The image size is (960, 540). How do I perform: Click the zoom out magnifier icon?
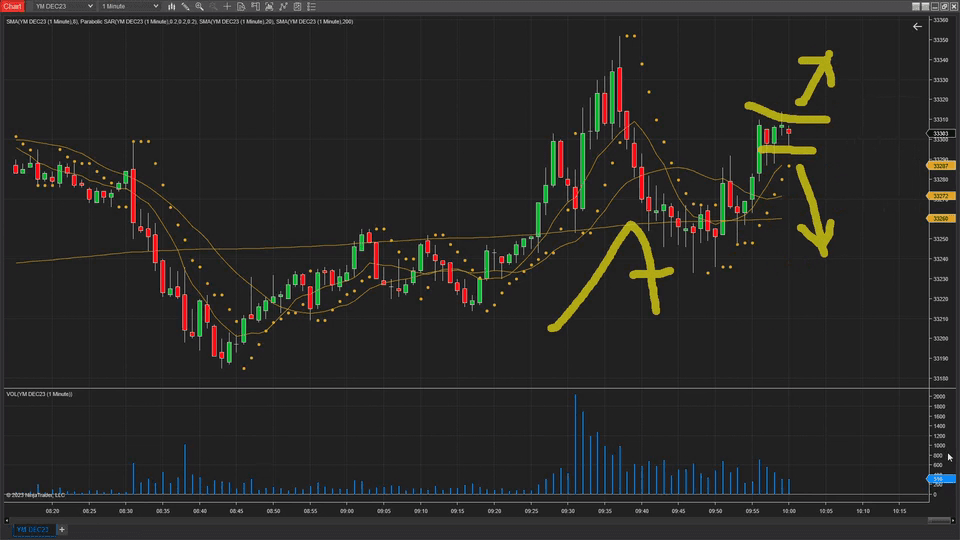(213, 6)
